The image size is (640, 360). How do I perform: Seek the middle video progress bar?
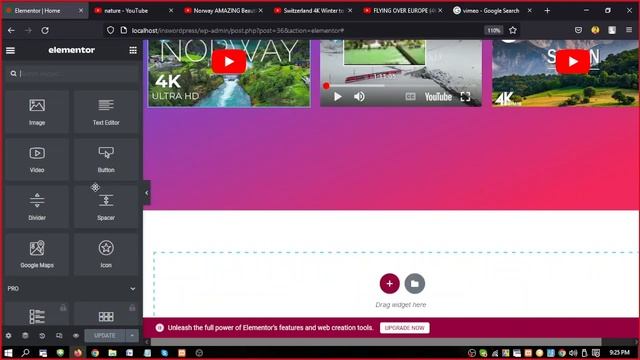pyautogui.click(x=400, y=86)
